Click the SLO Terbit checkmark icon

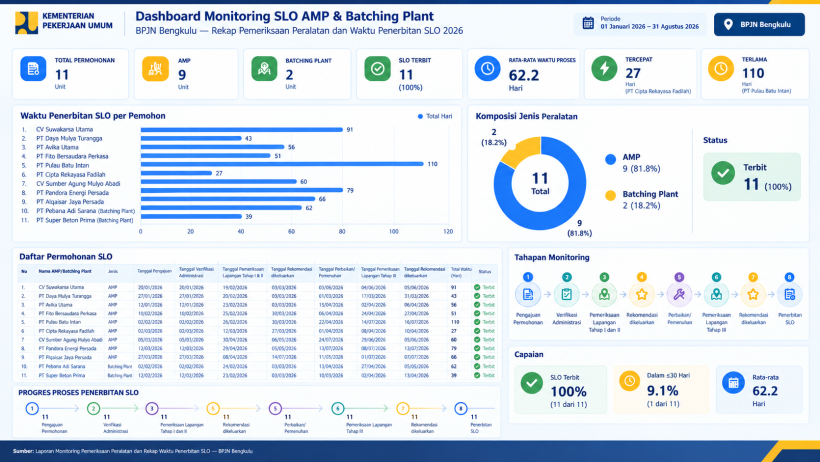378,69
